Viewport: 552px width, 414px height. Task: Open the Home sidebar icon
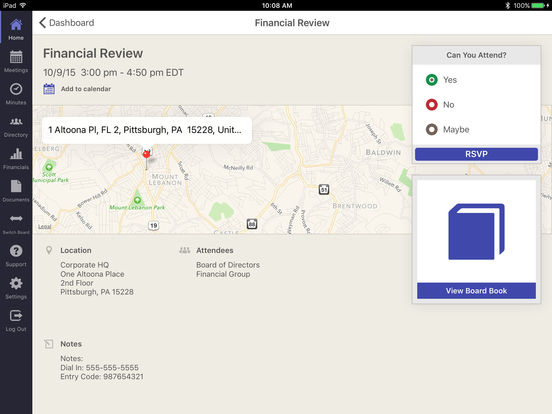16,25
